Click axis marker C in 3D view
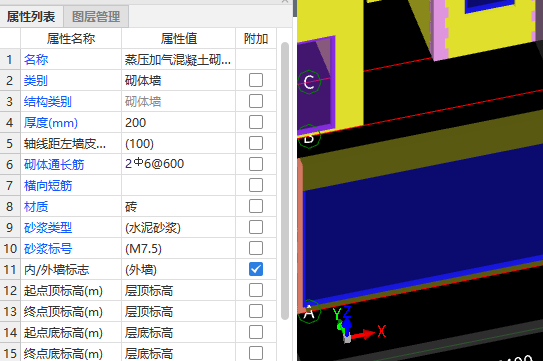Screen dimensions: 543x361 [309, 82]
